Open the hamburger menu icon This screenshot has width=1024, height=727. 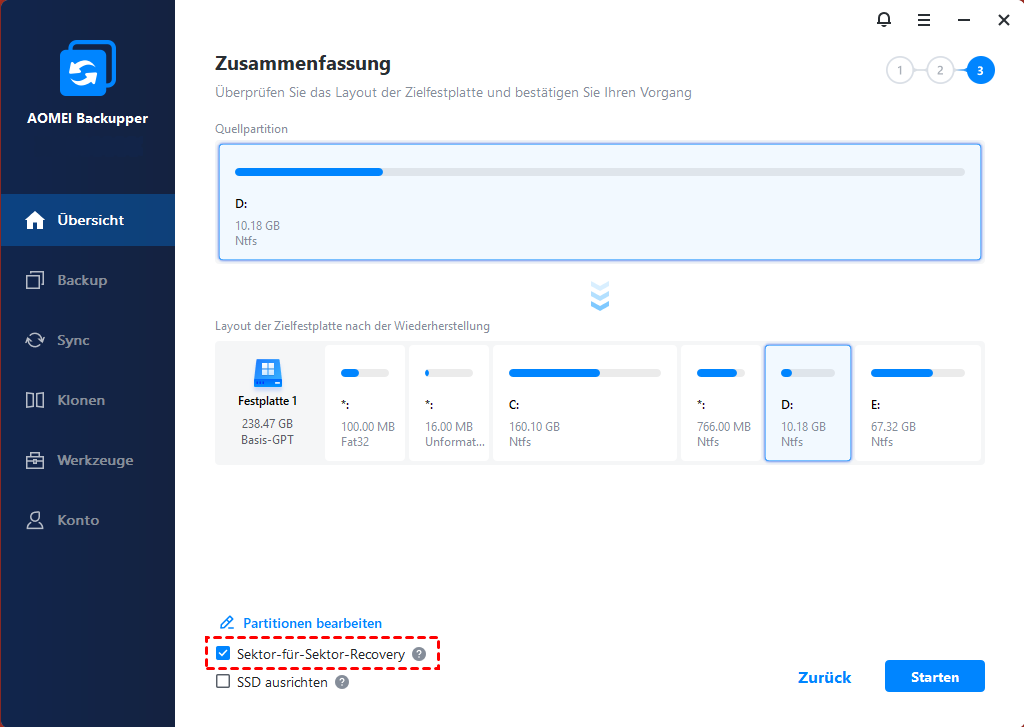[x=924, y=19]
